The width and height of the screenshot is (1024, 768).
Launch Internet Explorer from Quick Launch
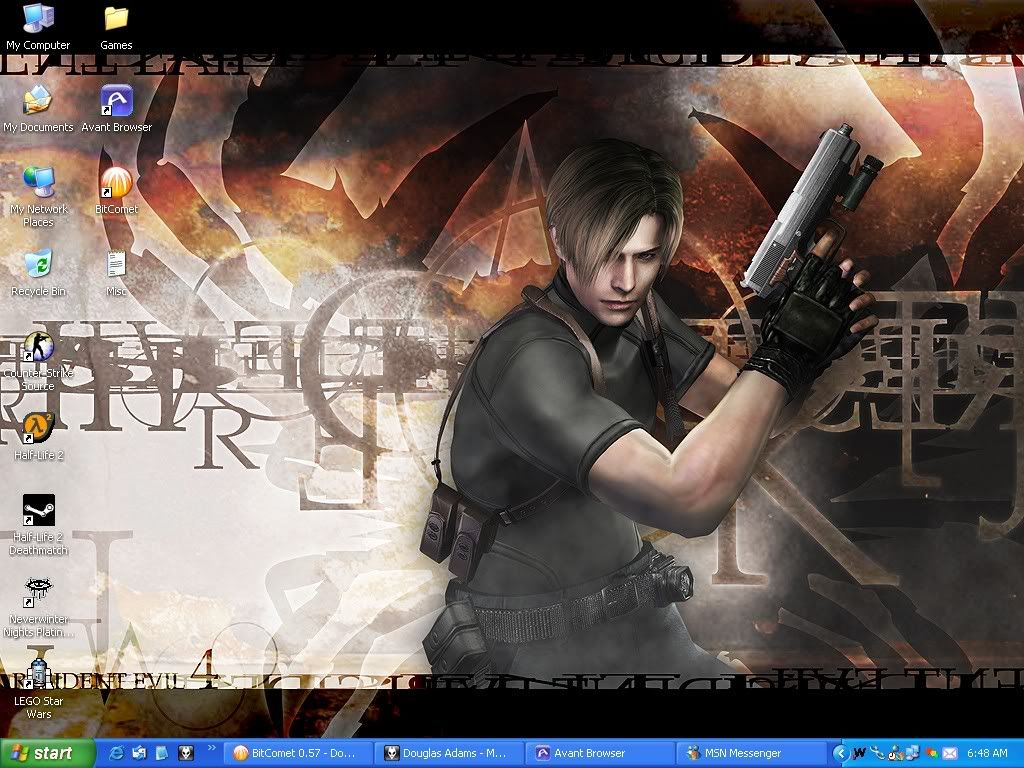click(117, 753)
